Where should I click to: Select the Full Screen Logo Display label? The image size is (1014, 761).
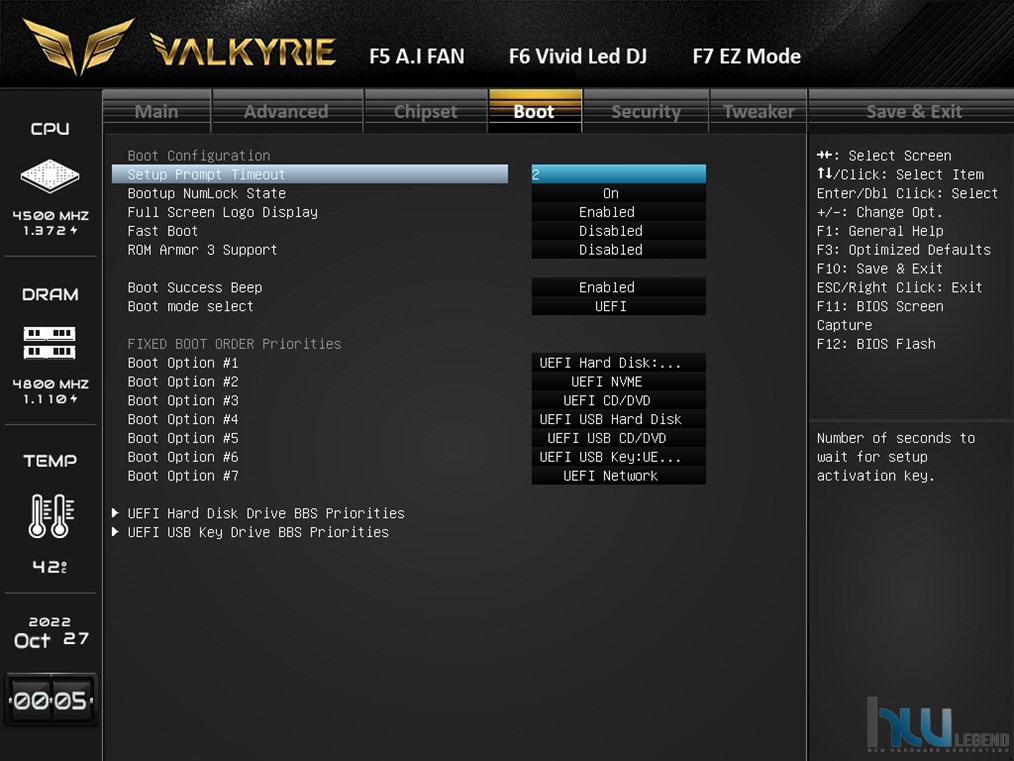click(222, 212)
